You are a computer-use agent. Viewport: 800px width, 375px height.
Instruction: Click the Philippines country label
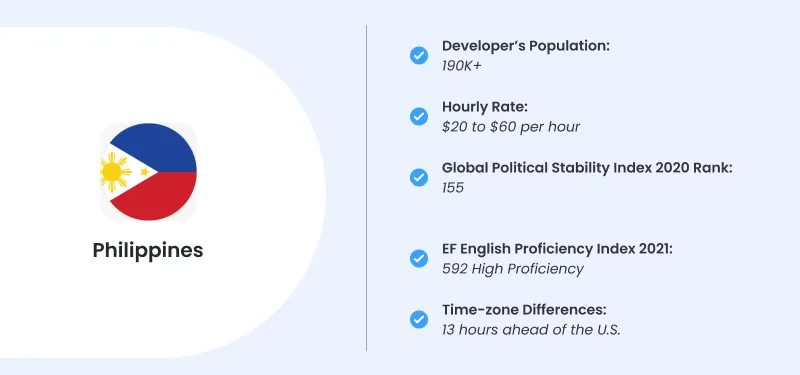pyautogui.click(x=148, y=251)
